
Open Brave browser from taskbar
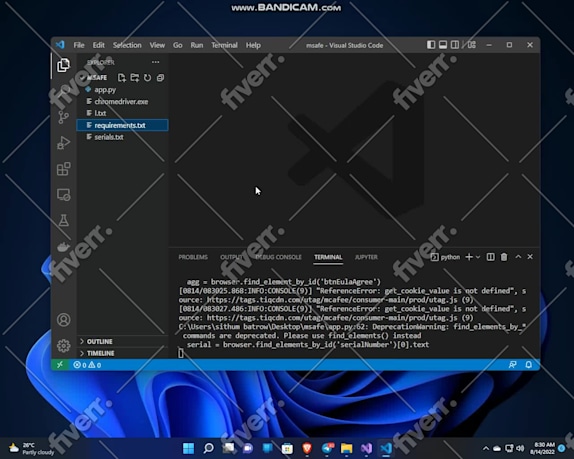coord(307,448)
